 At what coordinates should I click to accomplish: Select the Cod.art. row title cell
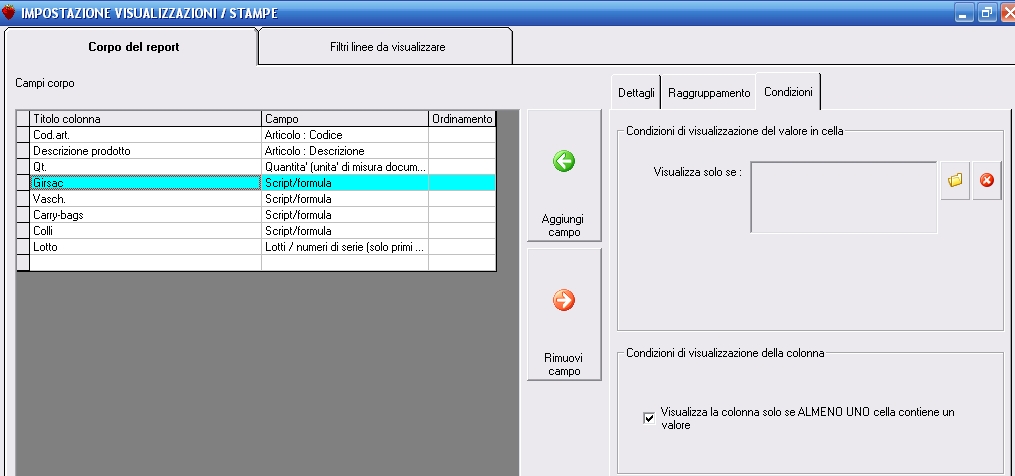click(146, 135)
